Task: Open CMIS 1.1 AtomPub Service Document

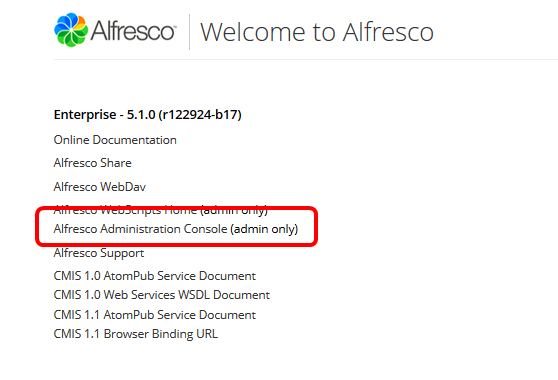Action: pyautogui.click(x=154, y=315)
